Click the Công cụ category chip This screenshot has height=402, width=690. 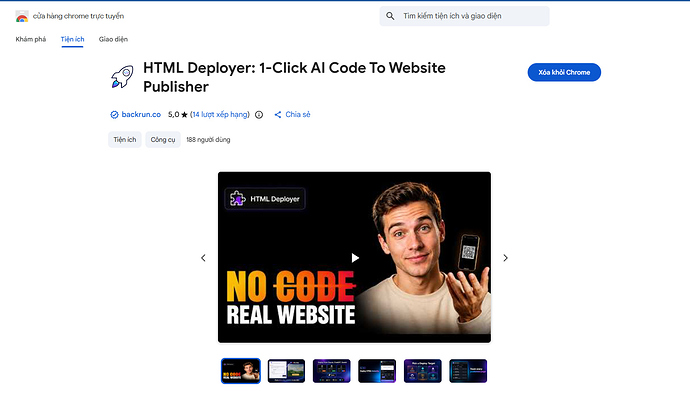click(163, 139)
